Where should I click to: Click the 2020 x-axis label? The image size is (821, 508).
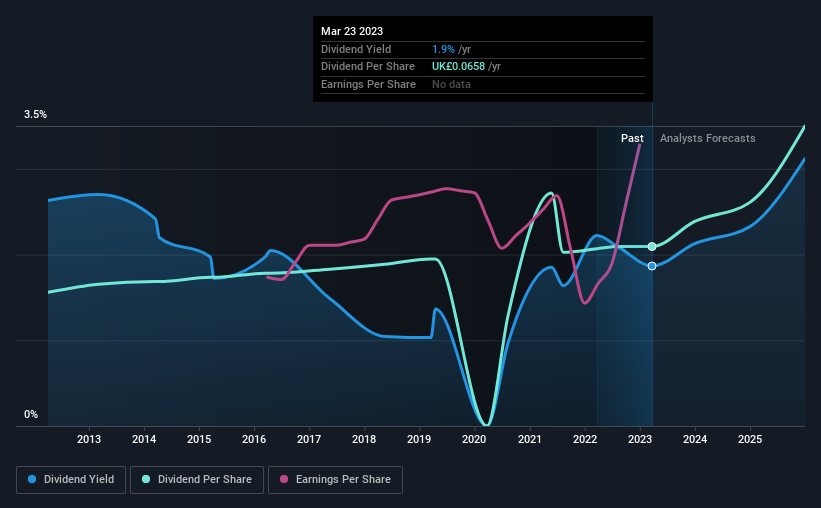(474, 439)
